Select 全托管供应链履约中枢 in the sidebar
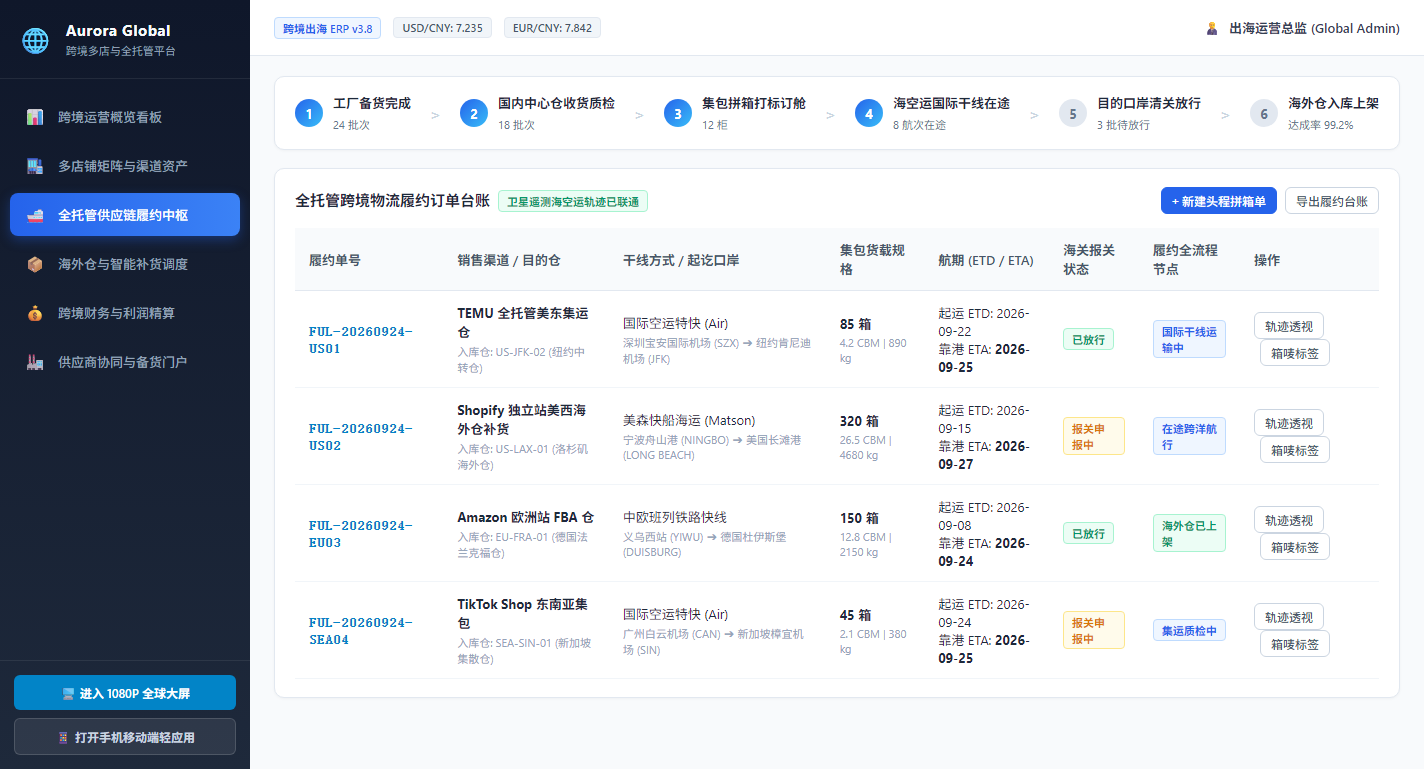This screenshot has width=1424, height=769. [125, 215]
